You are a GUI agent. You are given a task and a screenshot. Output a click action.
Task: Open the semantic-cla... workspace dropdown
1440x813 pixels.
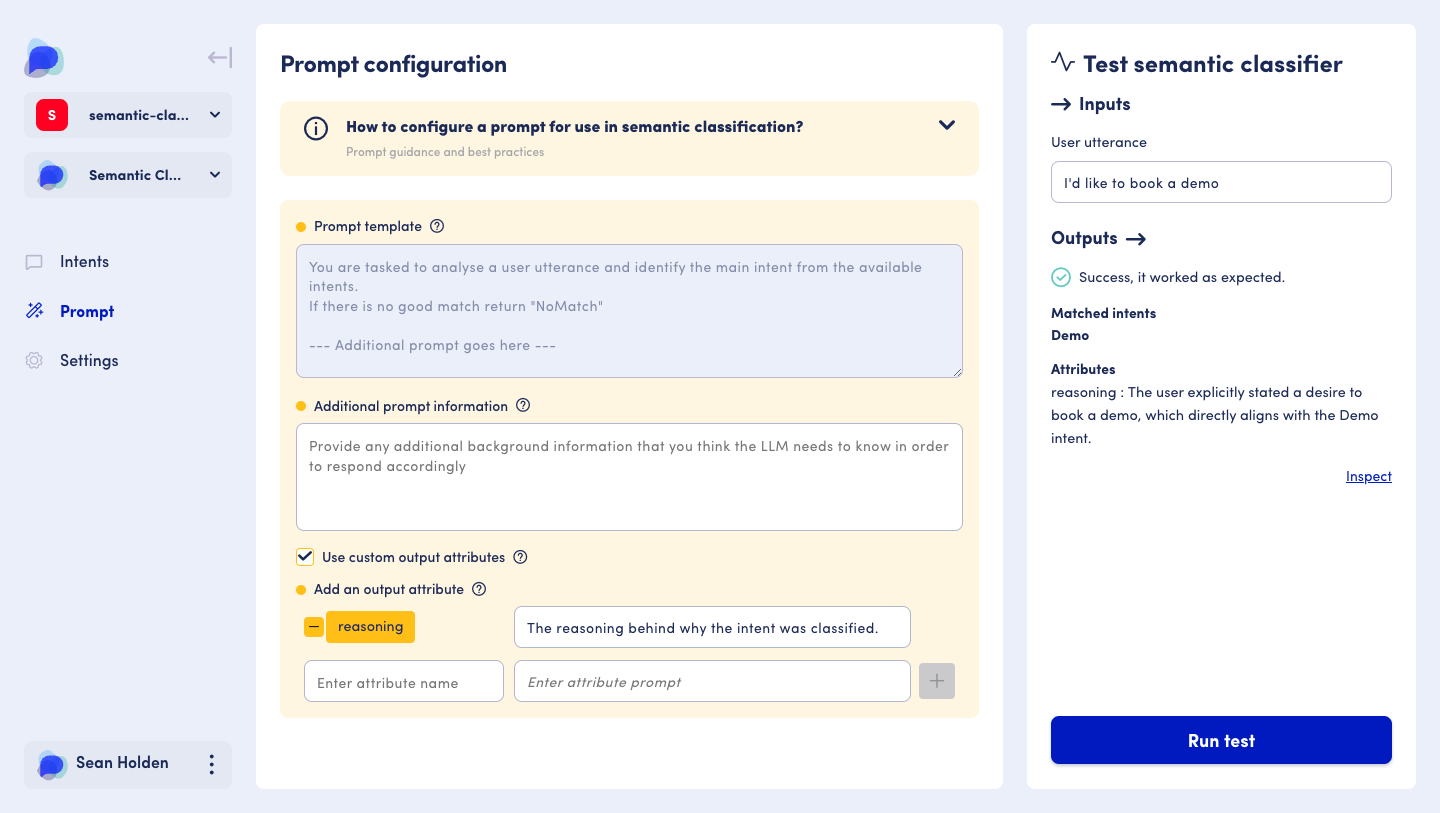(128, 115)
